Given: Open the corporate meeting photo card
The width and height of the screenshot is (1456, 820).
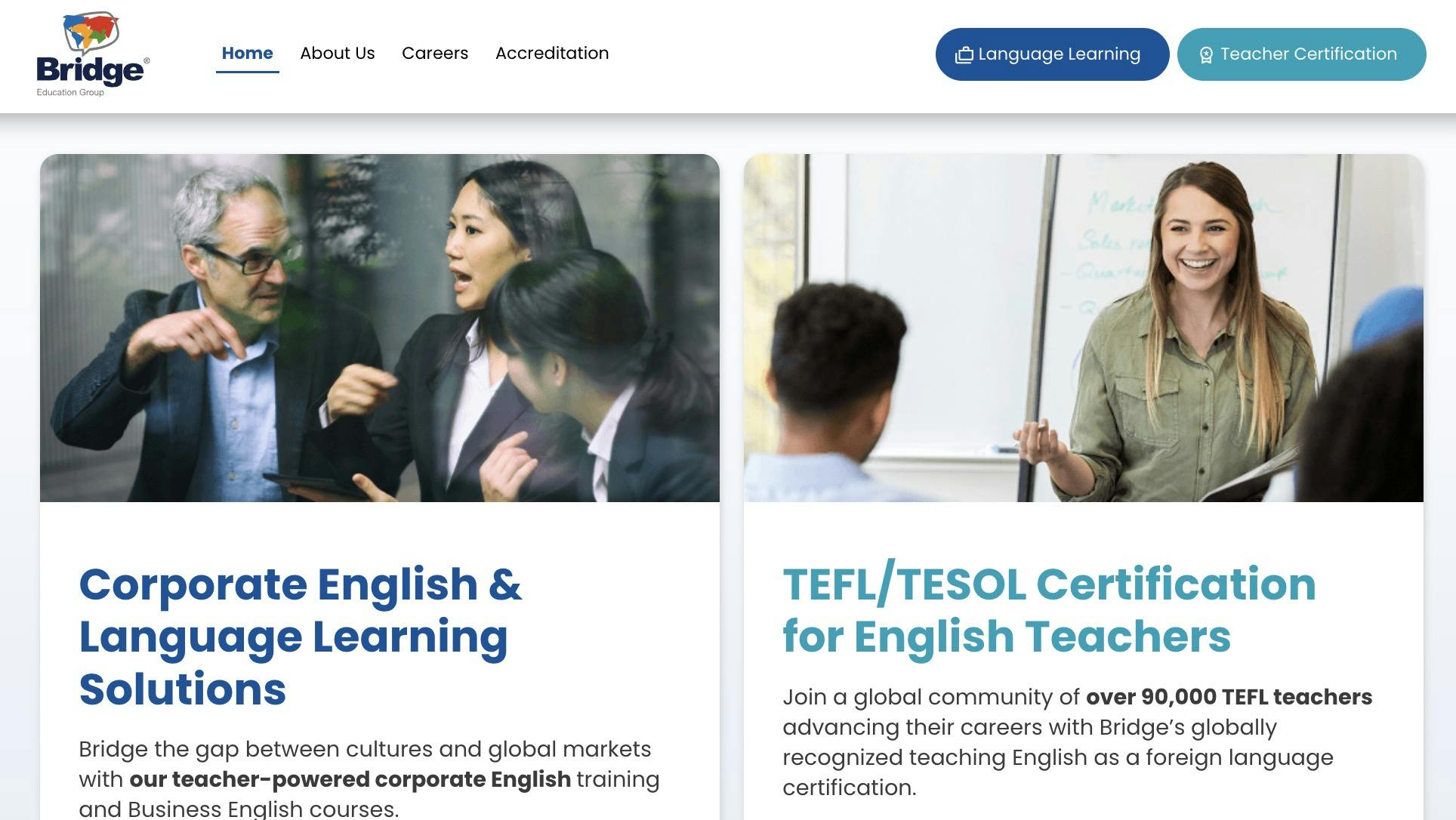Looking at the screenshot, I should coord(380,328).
